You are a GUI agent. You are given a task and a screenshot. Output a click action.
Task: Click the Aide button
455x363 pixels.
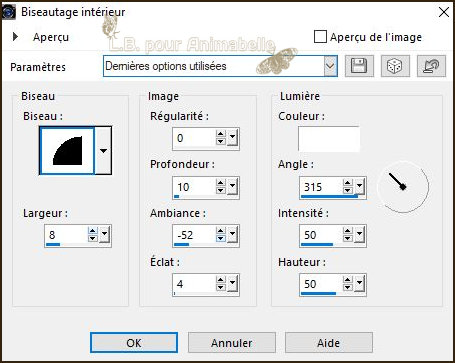pos(329,343)
